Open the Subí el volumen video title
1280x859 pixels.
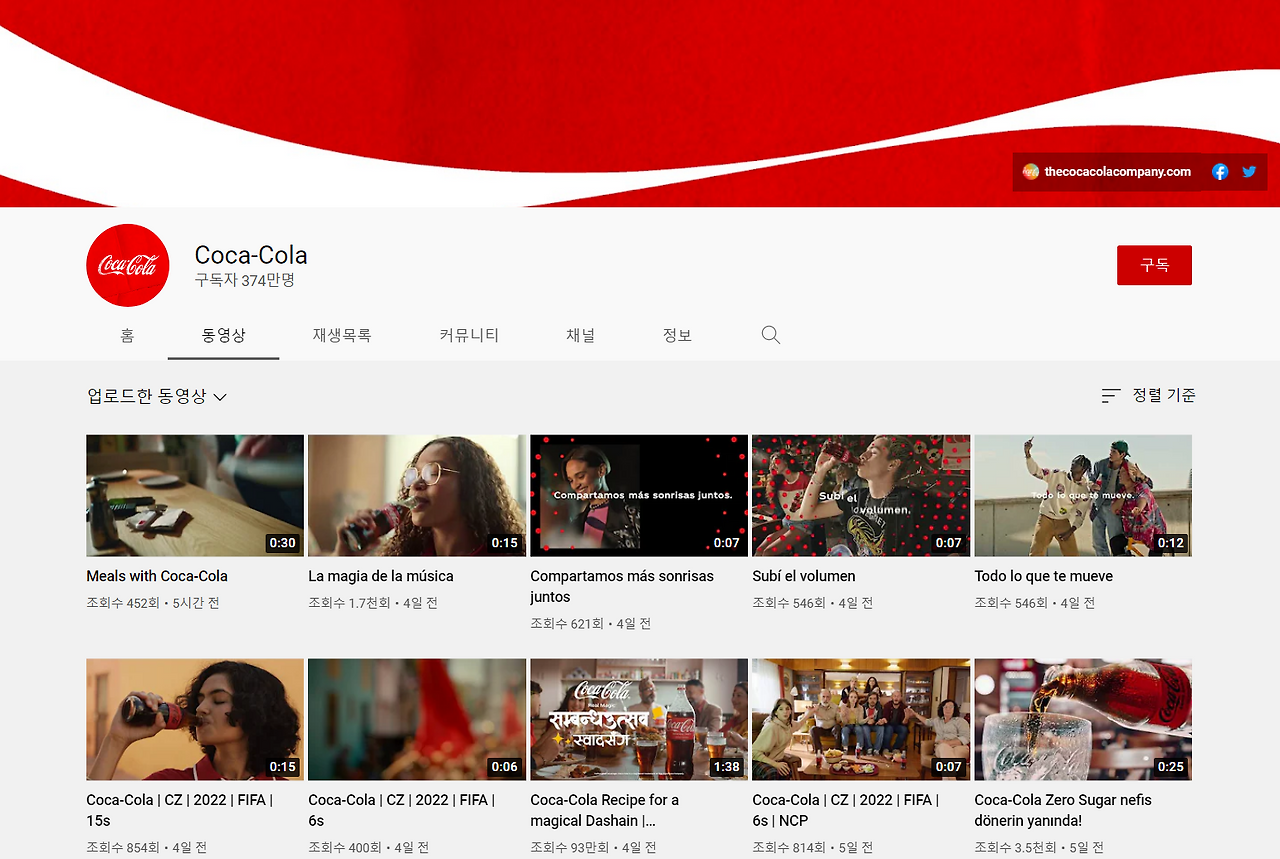tap(804, 576)
